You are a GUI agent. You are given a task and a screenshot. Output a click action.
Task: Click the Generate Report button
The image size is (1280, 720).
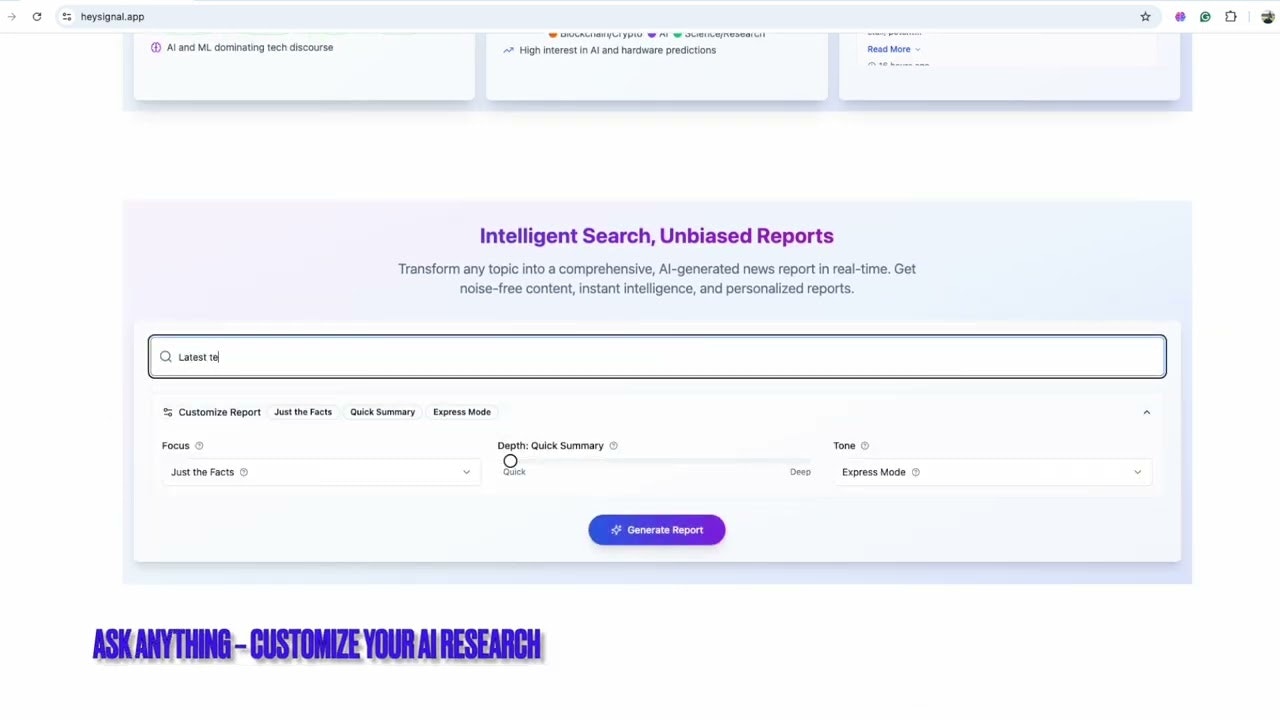point(657,530)
